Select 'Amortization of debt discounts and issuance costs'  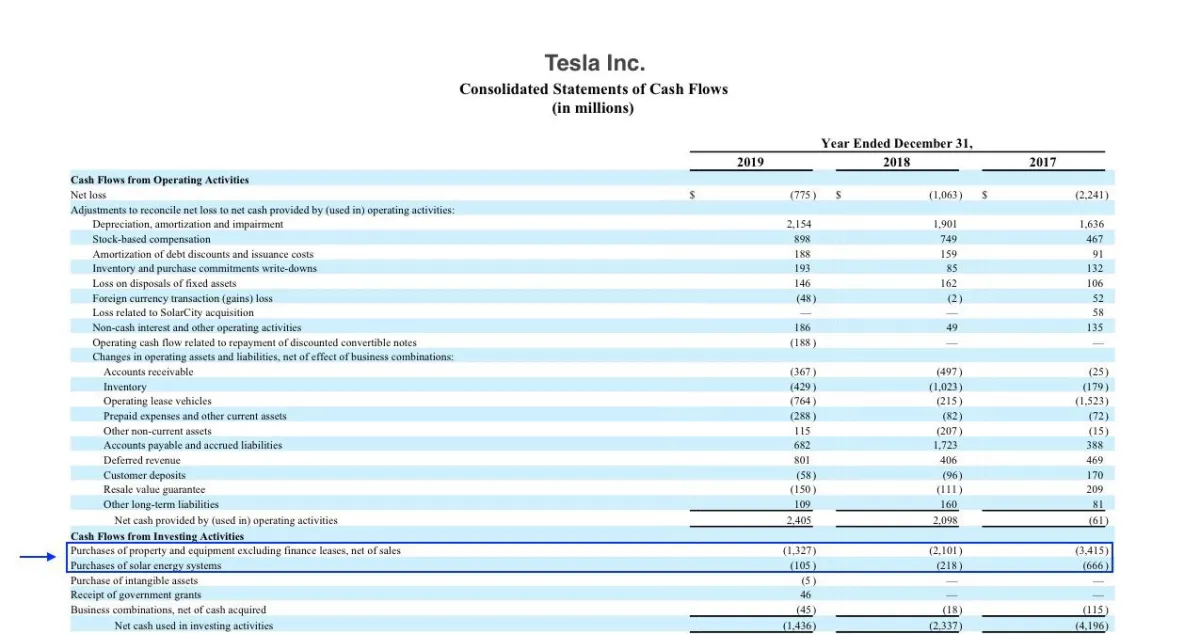click(x=203, y=254)
